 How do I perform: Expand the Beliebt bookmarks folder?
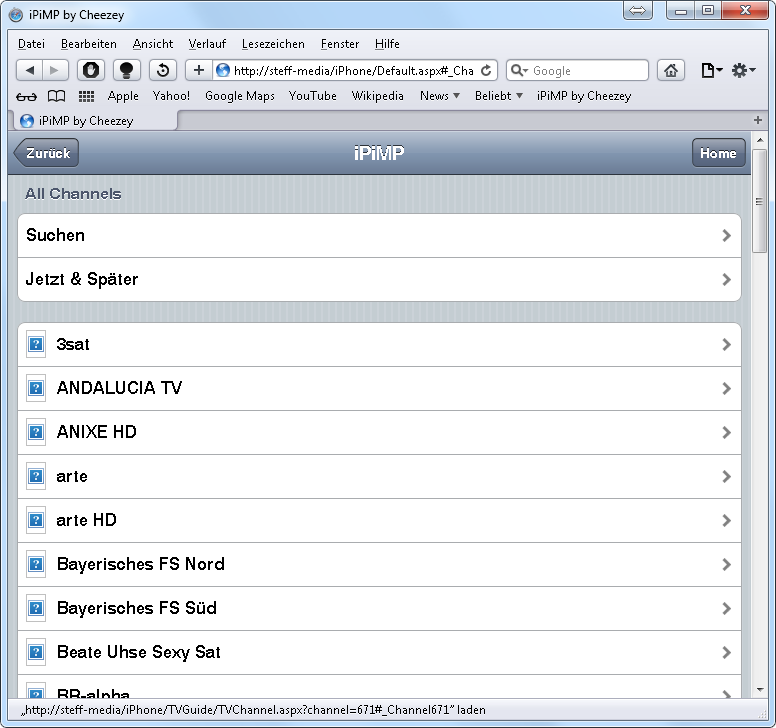[x=498, y=96]
